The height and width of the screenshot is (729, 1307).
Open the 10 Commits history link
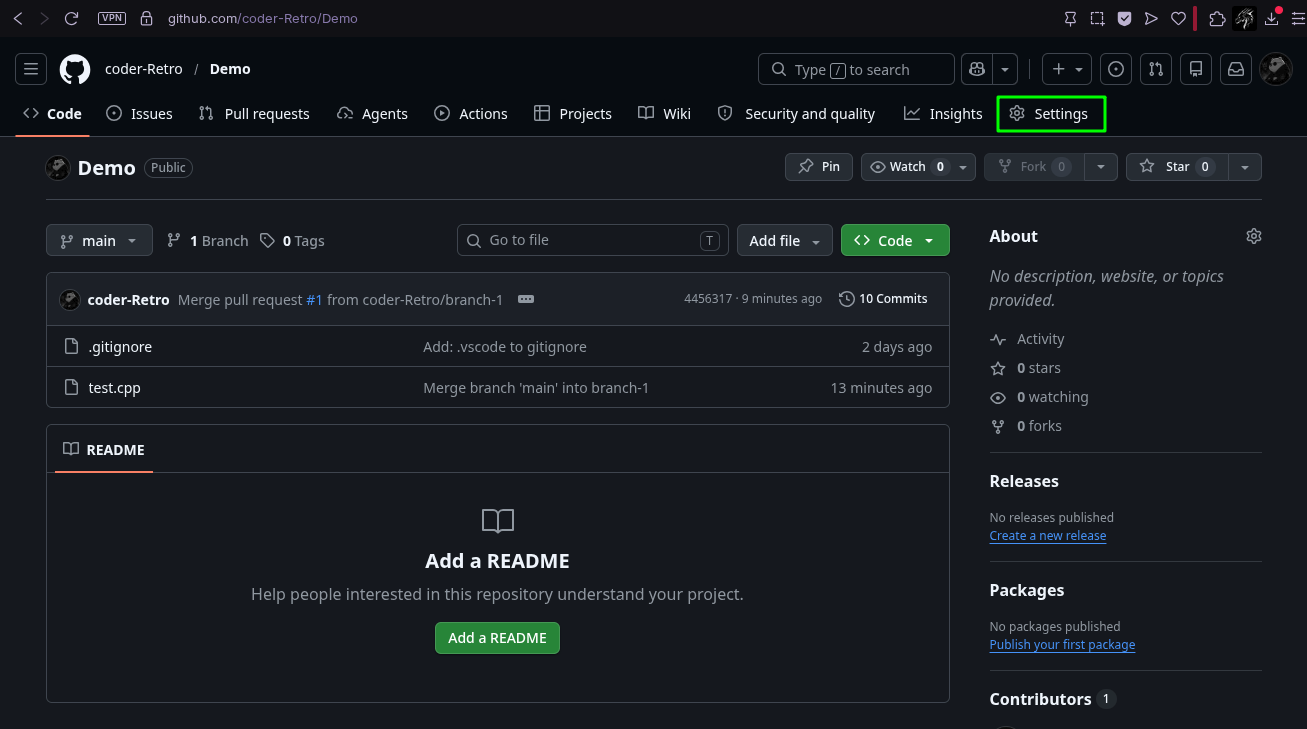click(883, 299)
